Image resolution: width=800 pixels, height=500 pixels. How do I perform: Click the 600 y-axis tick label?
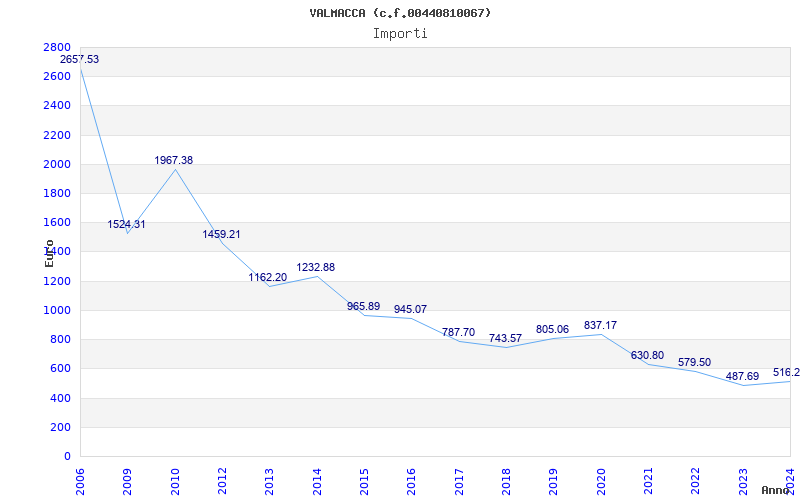point(60,368)
